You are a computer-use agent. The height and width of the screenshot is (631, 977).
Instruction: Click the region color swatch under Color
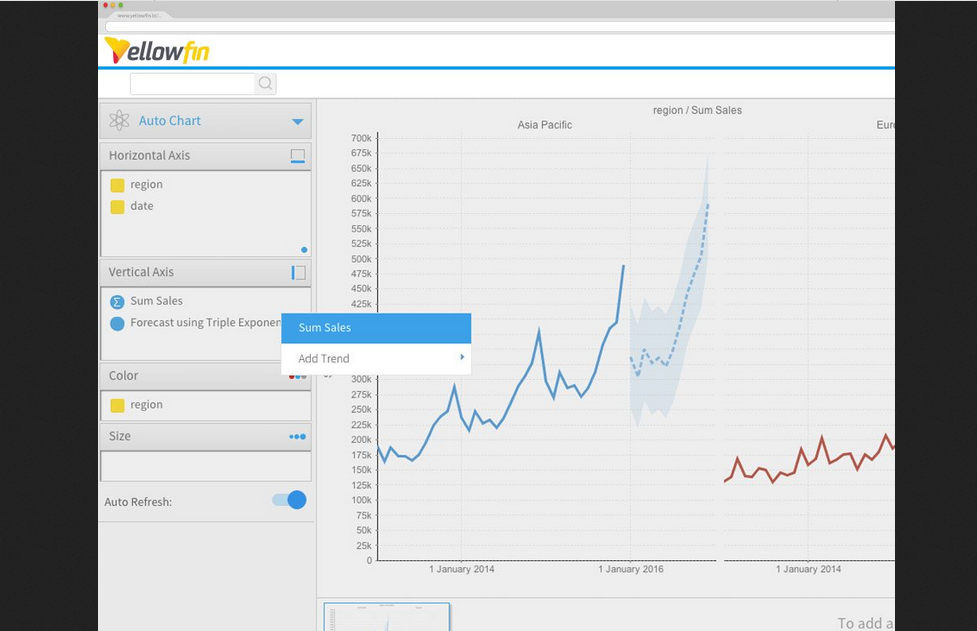117,405
